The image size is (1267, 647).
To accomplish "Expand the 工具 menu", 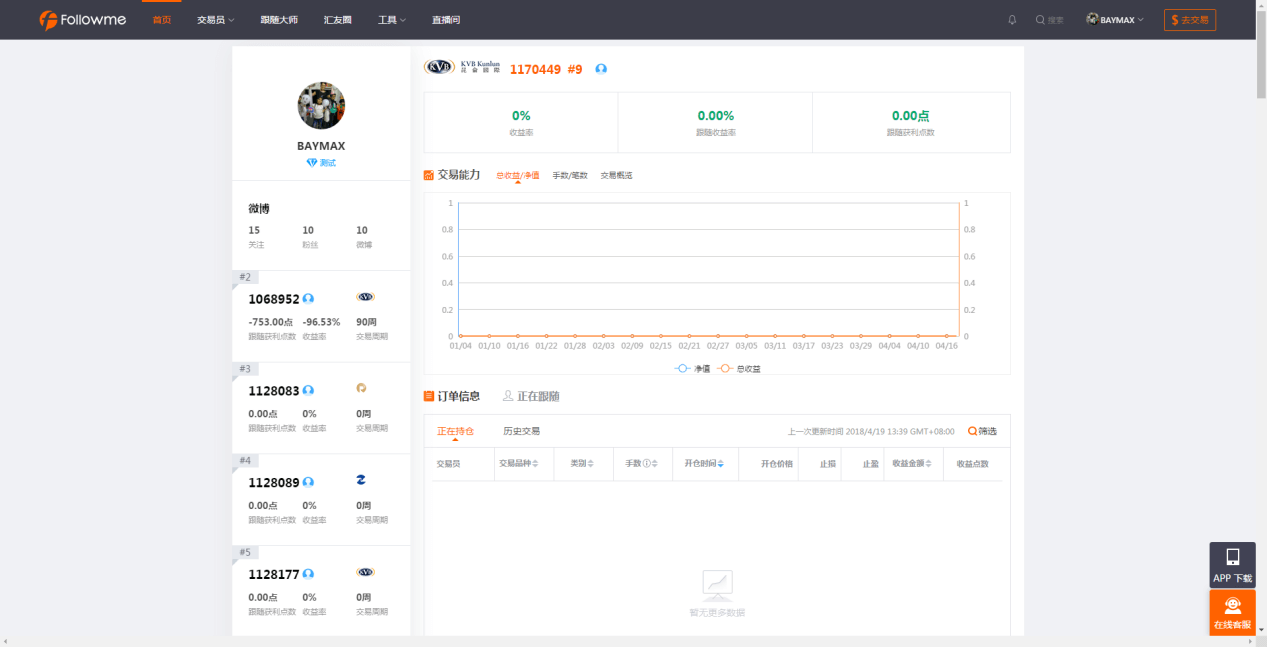I will pyautogui.click(x=392, y=20).
